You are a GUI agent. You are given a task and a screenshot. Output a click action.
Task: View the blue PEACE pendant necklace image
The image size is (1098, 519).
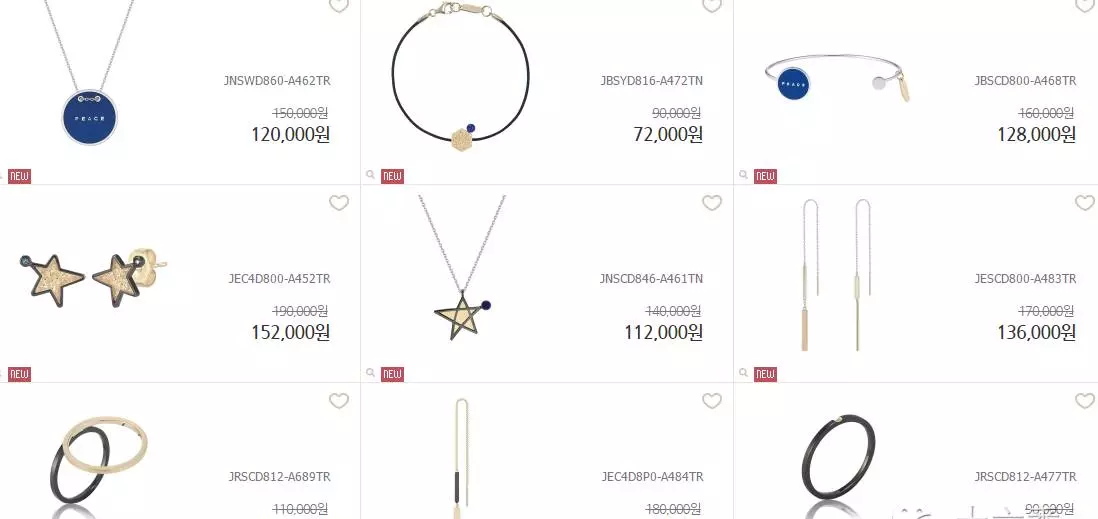tap(89, 74)
